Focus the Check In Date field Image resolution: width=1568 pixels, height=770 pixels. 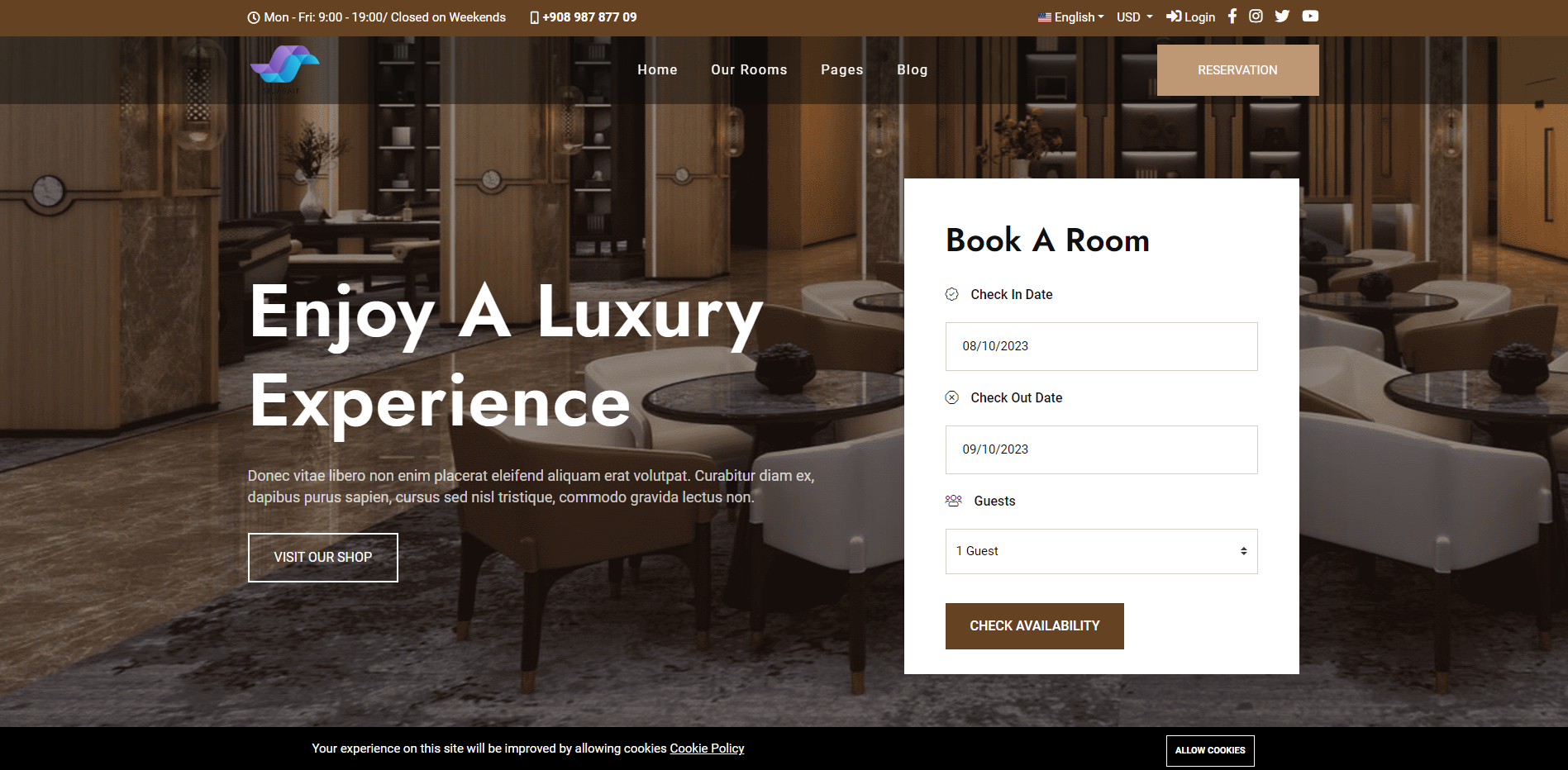point(1101,346)
